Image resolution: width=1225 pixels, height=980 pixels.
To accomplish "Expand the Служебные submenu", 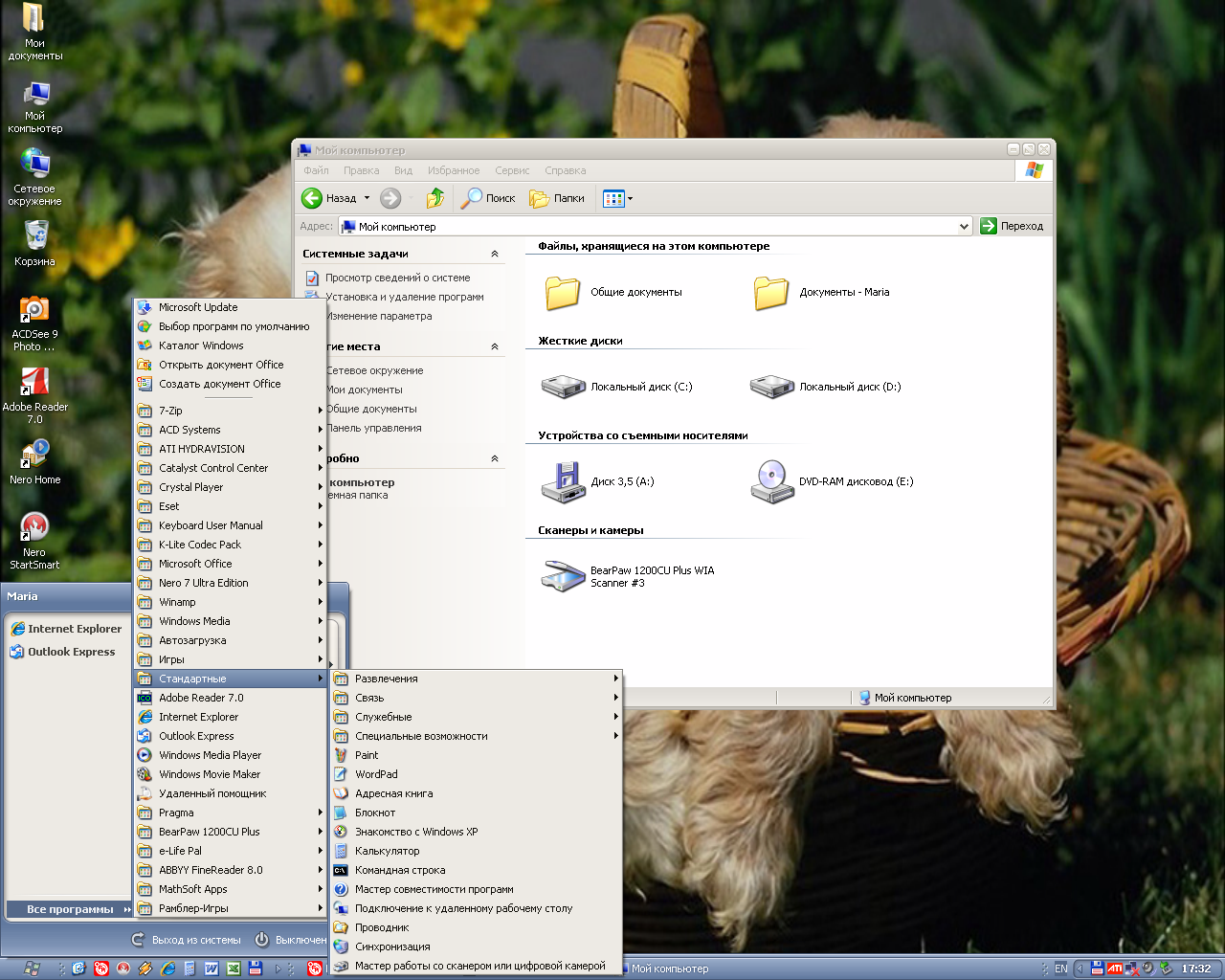I will (476, 717).
